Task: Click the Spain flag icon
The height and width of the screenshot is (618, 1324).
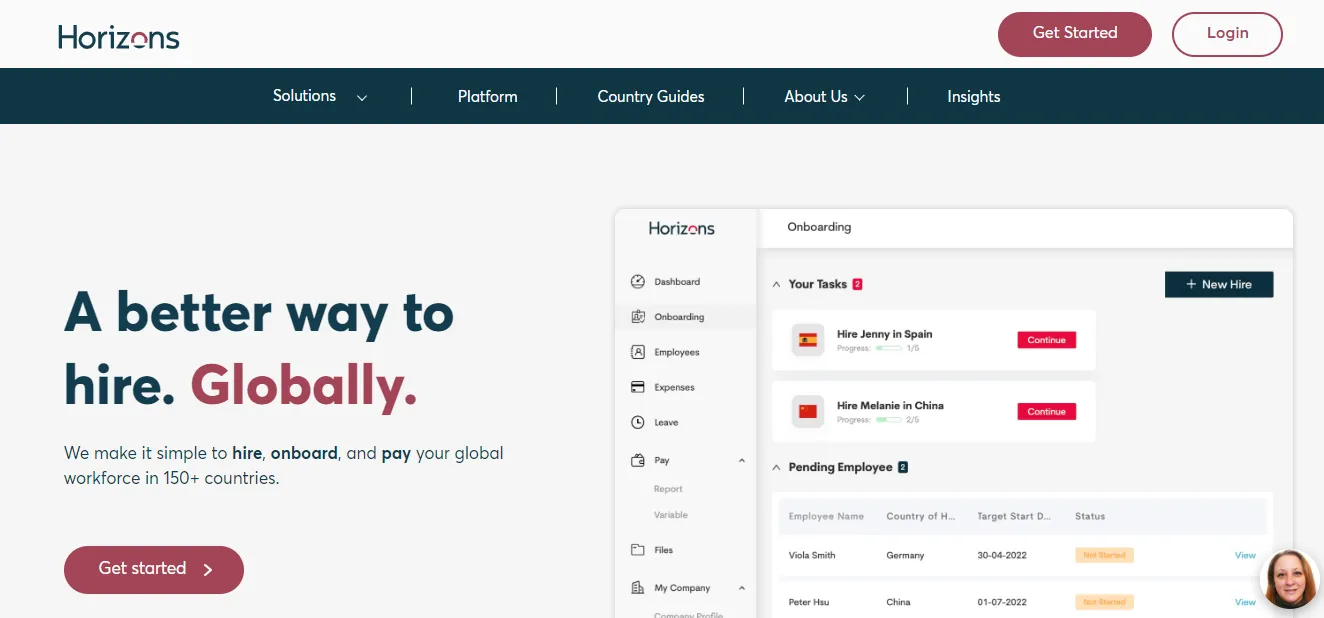Action: pos(808,340)
